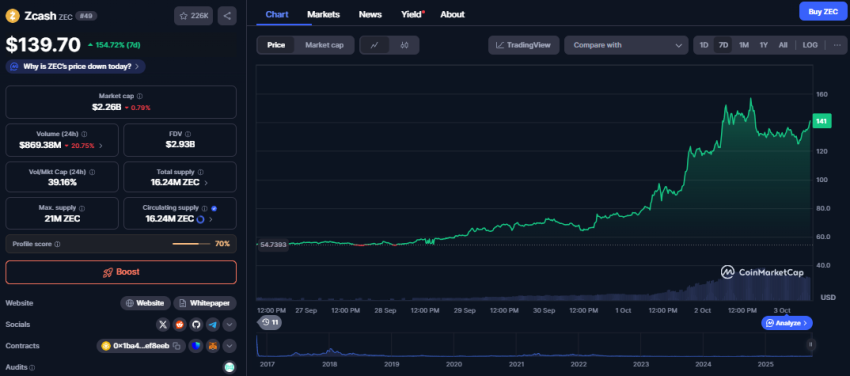850x376 pixels.
Task: Open the TradingView chart button
Action: 523,45
